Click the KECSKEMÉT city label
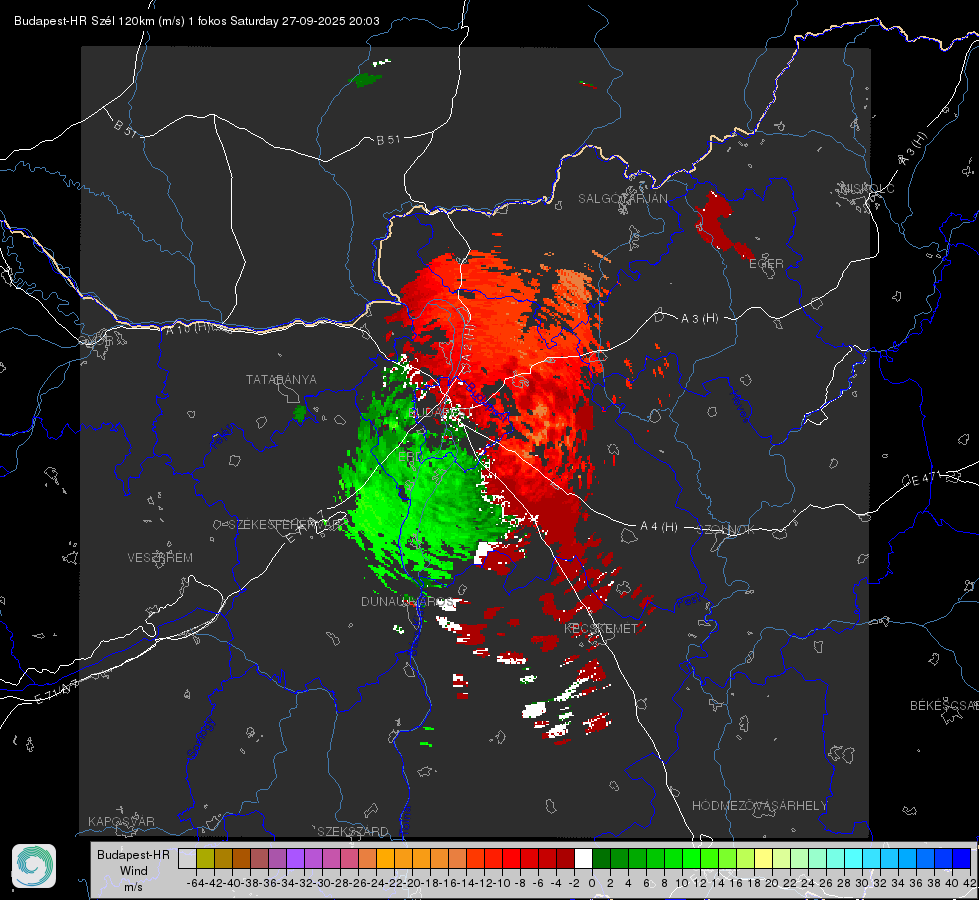979x900 pixels. click(601, 629)
